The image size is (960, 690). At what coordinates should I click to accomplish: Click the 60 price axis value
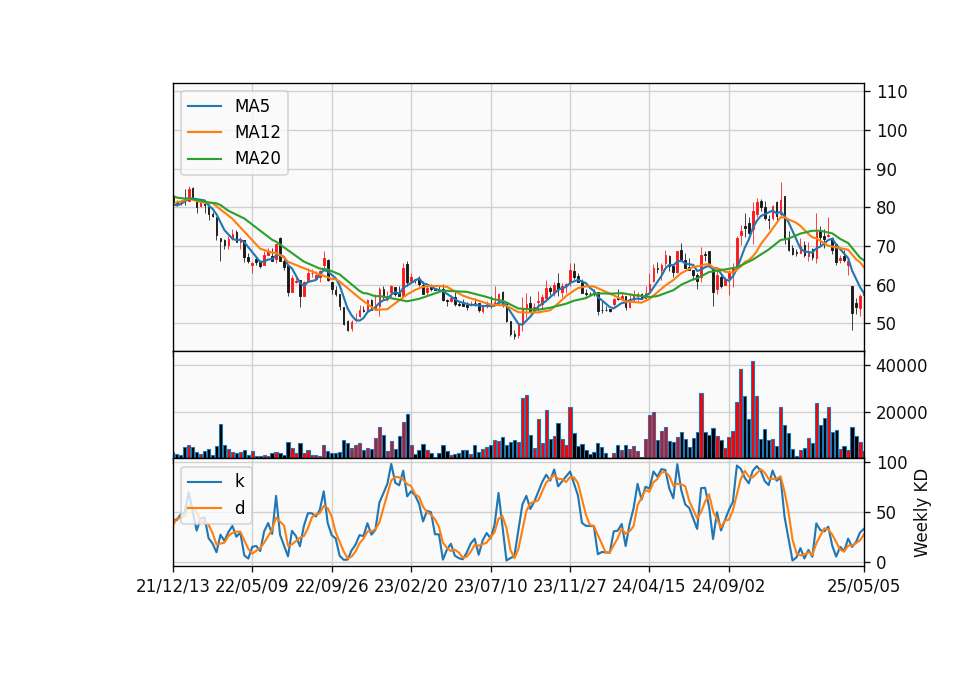tap(887, 285)
